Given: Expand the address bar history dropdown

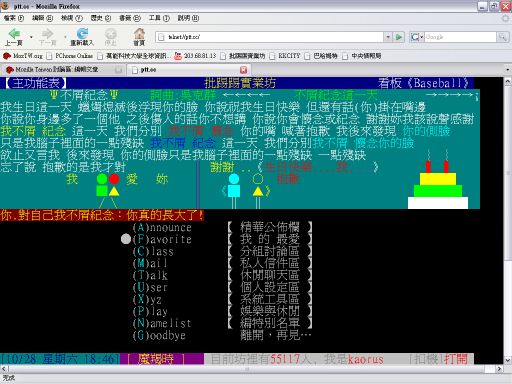Looking at the screenshot, I should click(x=388, y=37).
